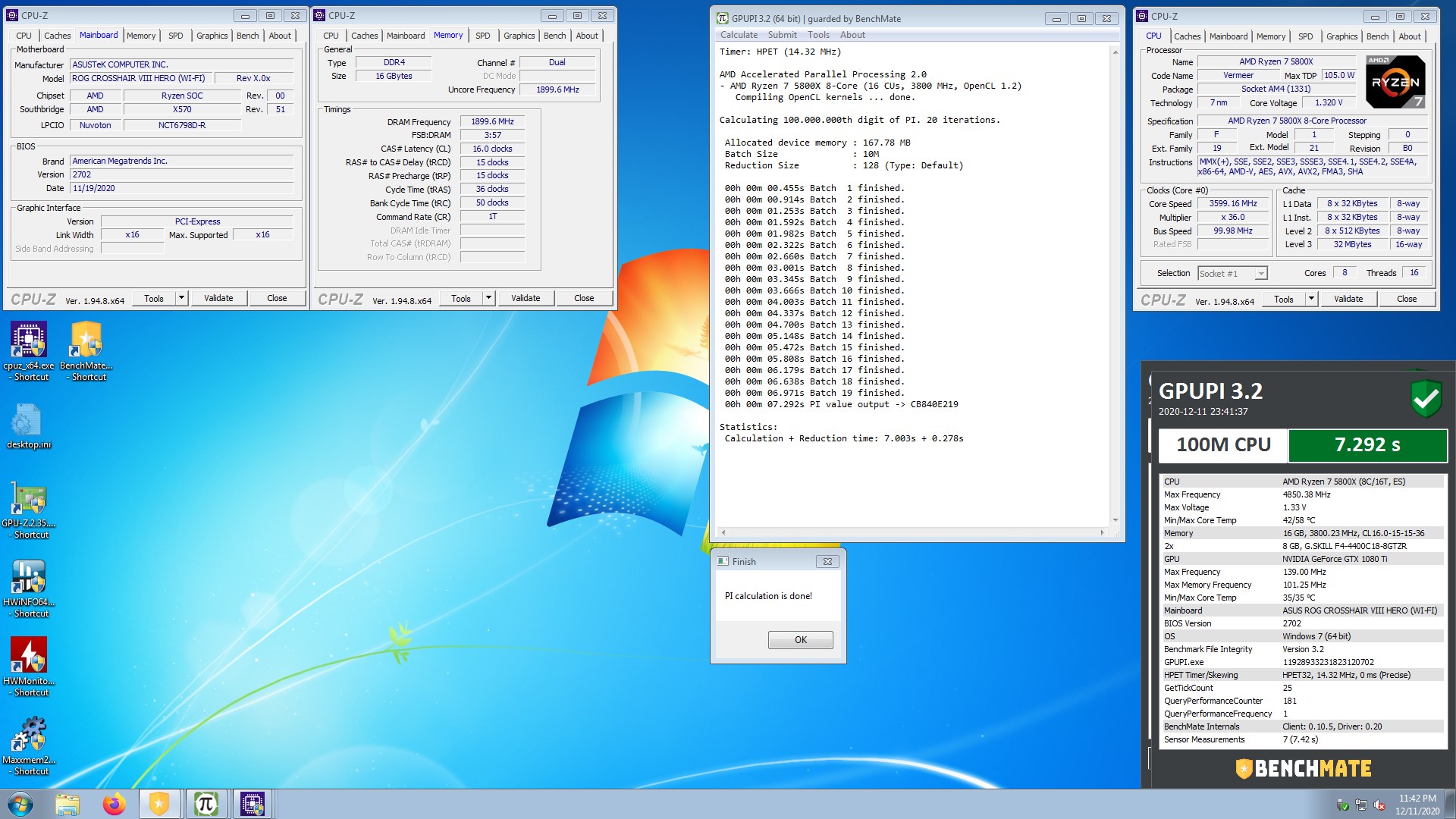
Task: Click PI value output line CB840E219
Action: click(x=841, y=404)
